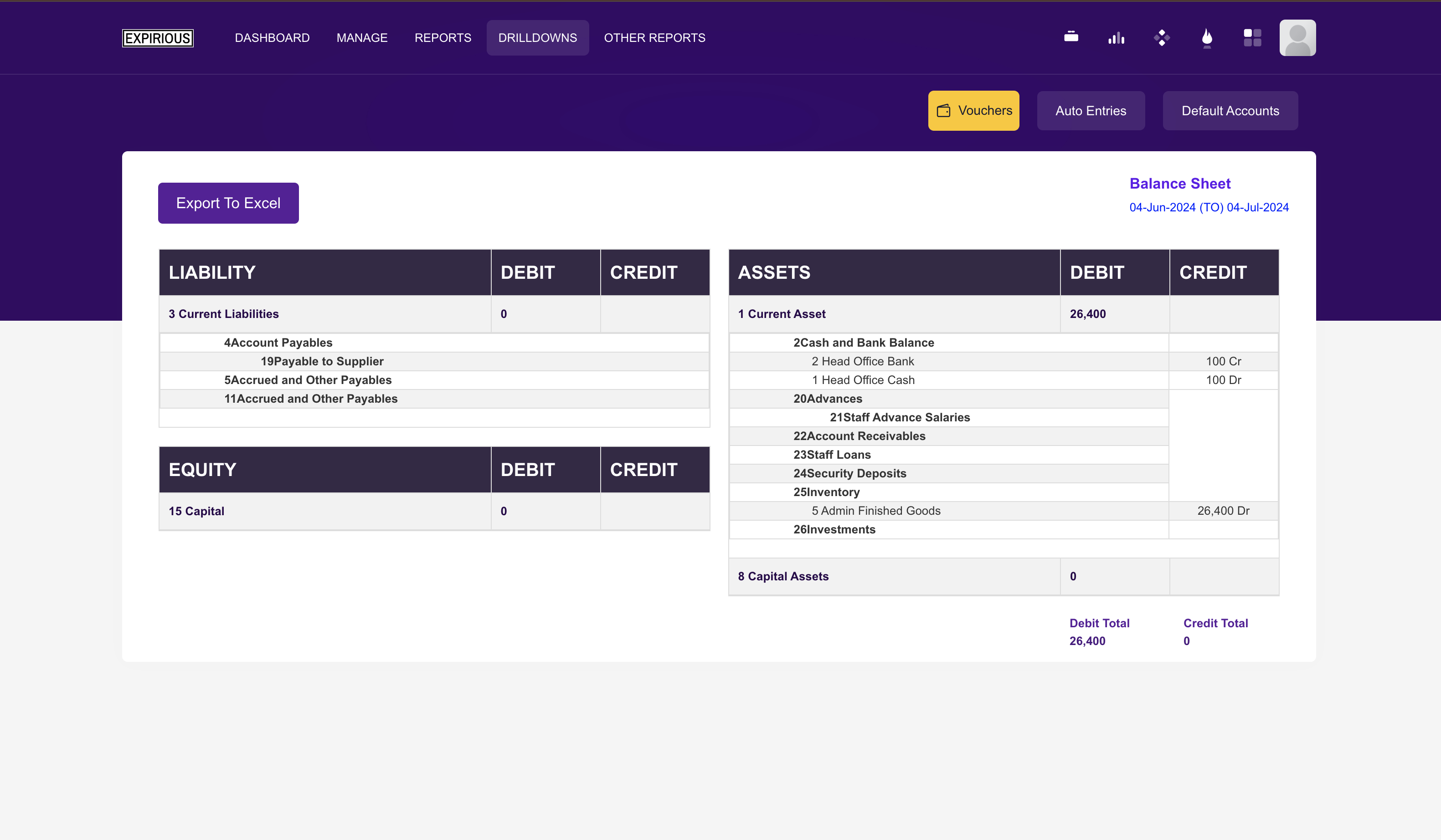The width and height of the screenshot is (1441, 840).
Task: Click the Current Asset debit value 26,400
Action: (1088, 314)
